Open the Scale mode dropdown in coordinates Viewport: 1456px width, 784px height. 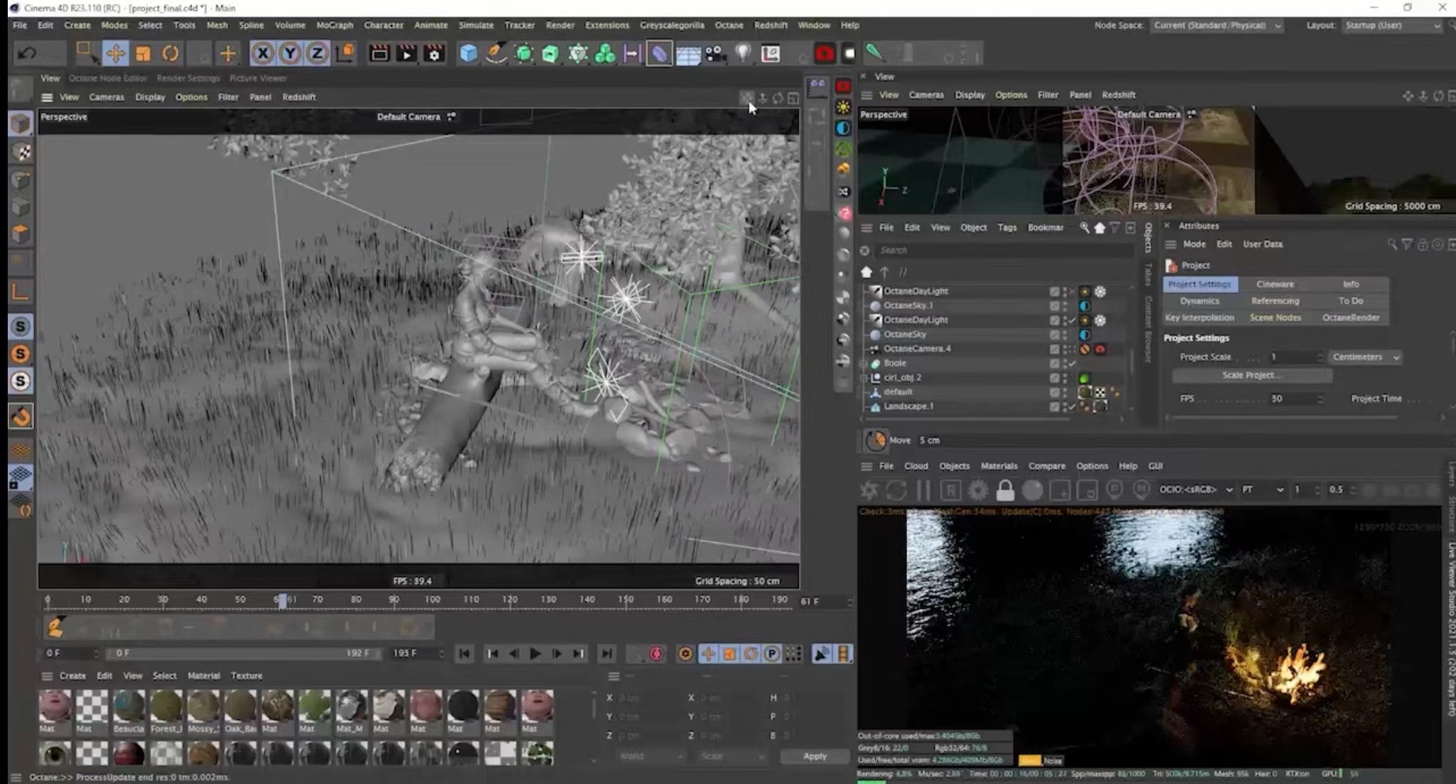[732, 756]
